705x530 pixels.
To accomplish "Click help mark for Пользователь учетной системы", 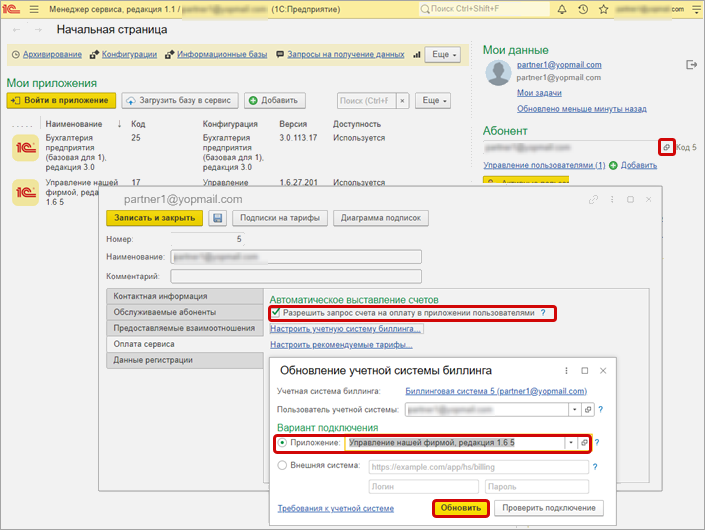I will click(x=600, y=410).
